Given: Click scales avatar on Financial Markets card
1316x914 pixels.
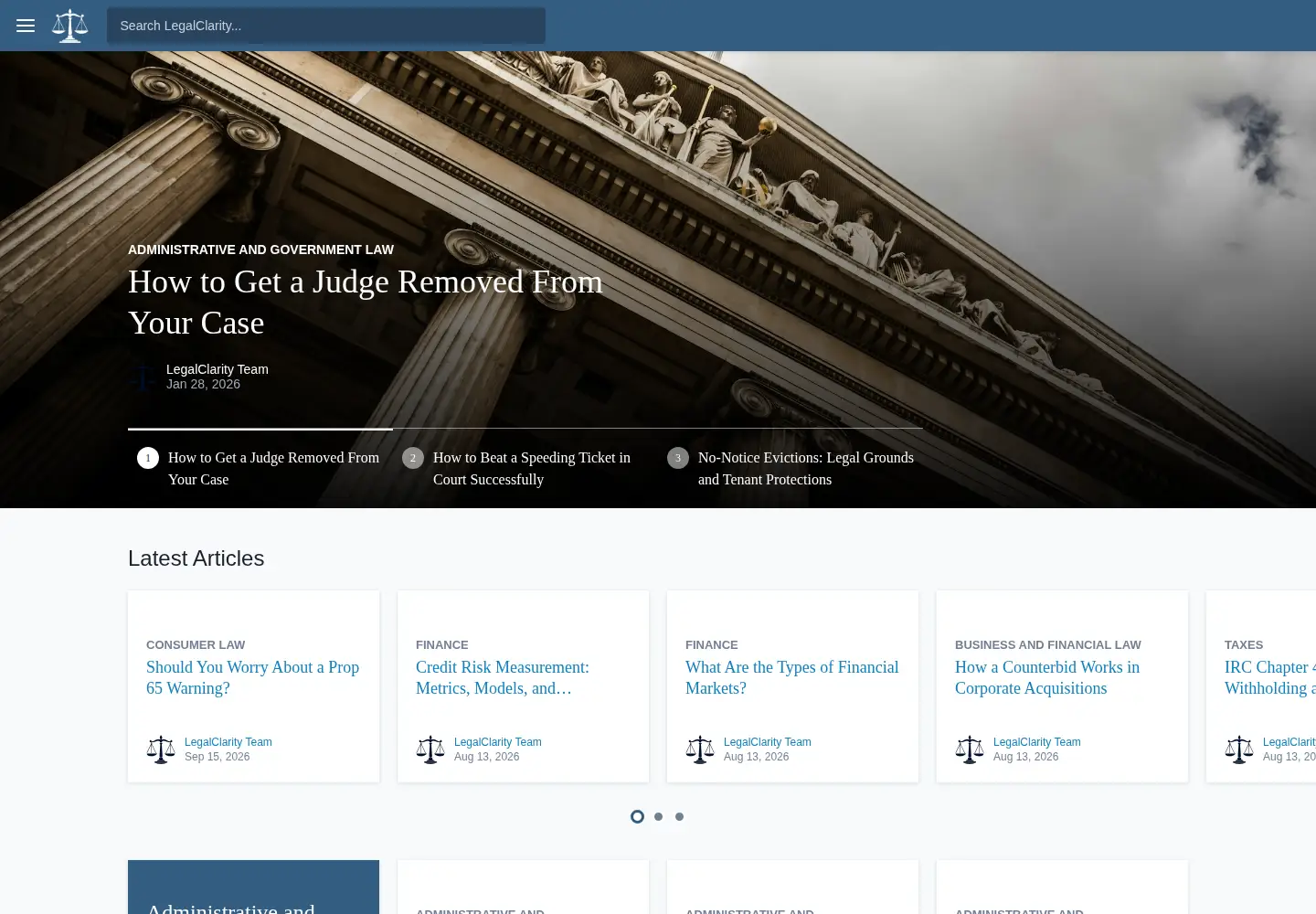Looking at the screenshot, I should [x=700, y=749].
